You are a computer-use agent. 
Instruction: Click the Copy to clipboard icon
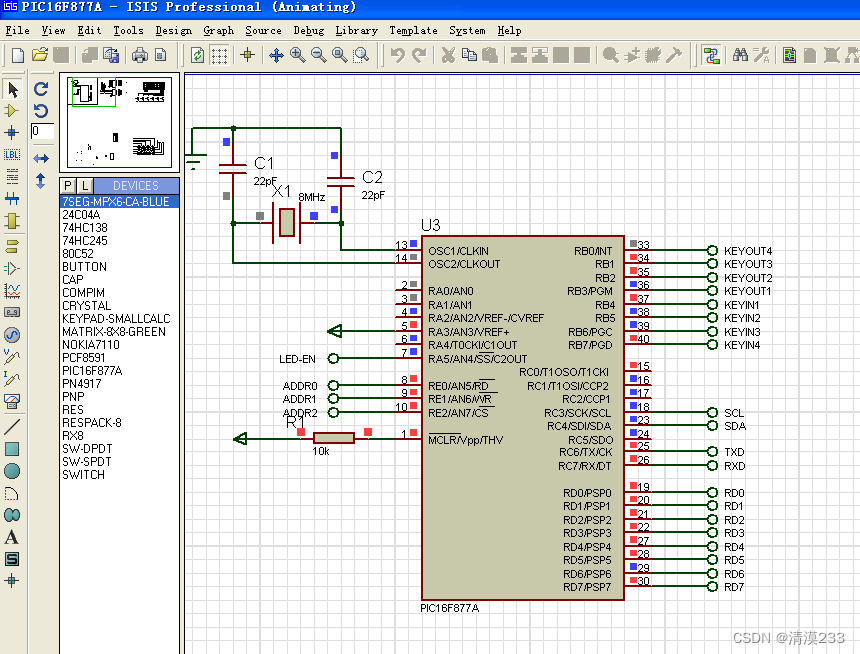(469, 55)
